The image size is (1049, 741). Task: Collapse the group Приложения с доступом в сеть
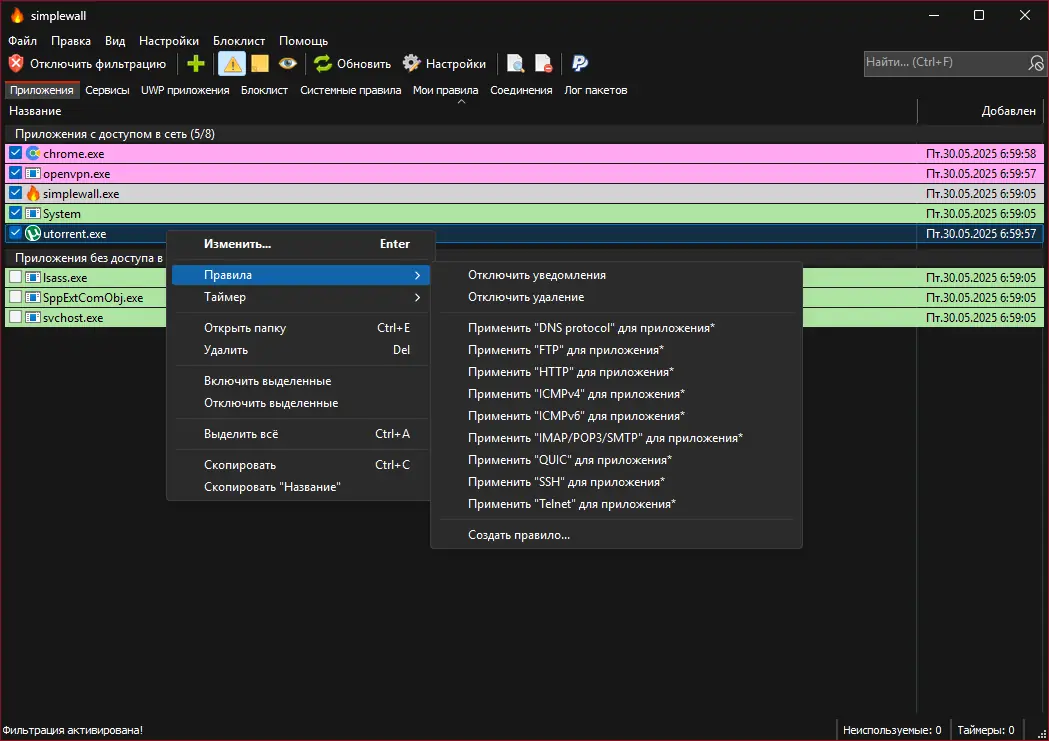(x=114, y=133)
